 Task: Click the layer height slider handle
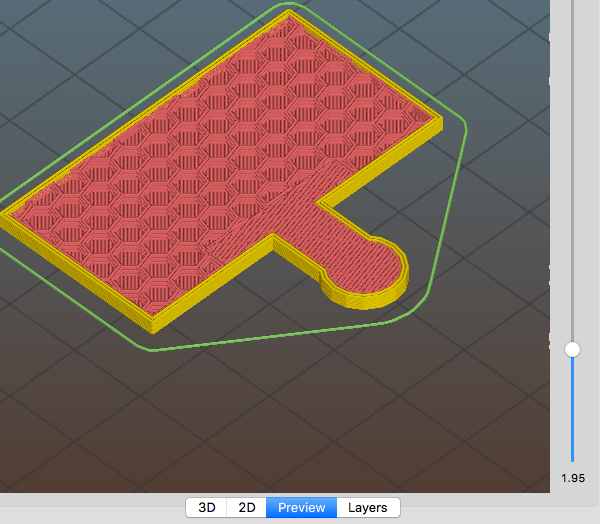click(x=573, y=349)
